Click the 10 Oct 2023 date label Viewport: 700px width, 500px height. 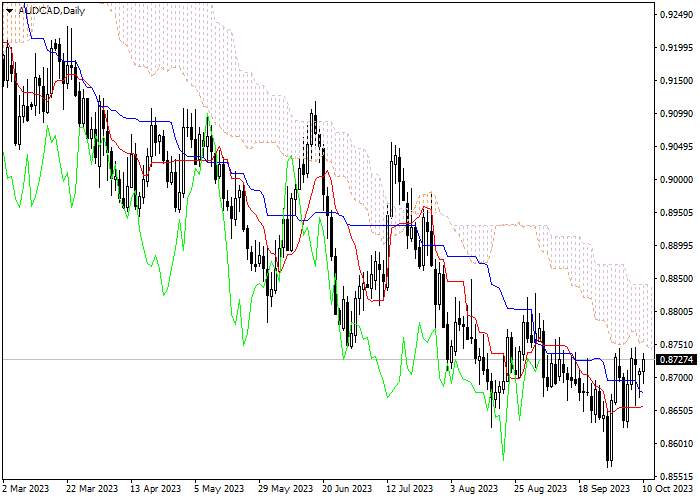point(668,488)
